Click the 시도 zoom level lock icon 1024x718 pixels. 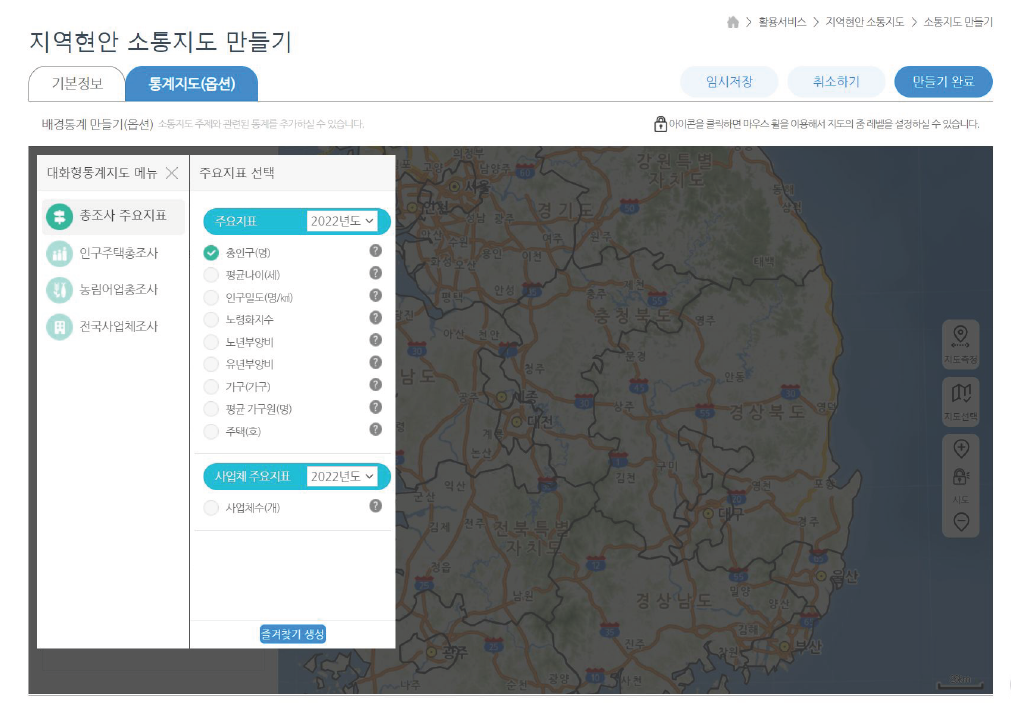pos(960,478)
